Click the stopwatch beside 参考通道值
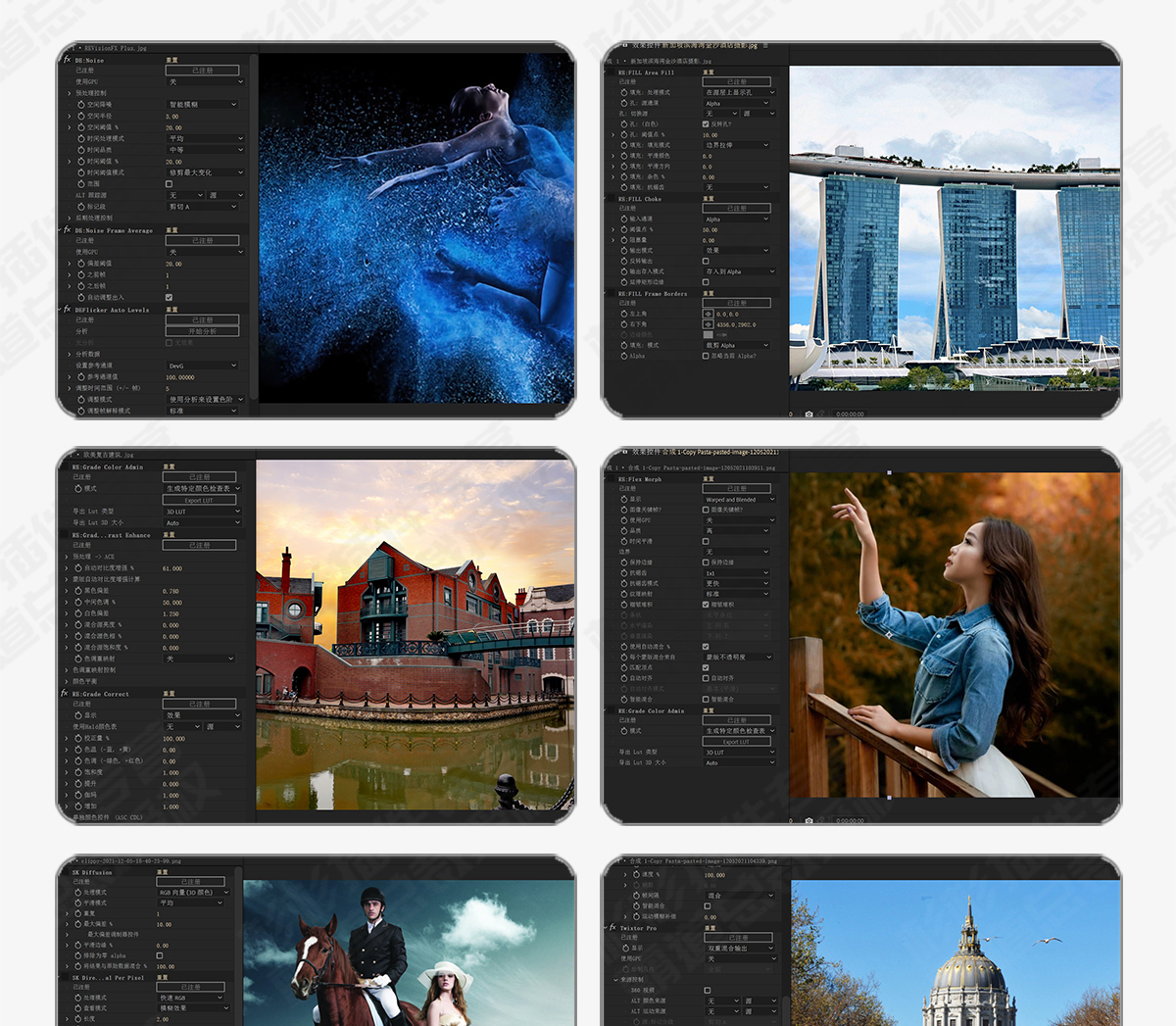This screenshot has width=1176, height=1026. pos(81,377)
